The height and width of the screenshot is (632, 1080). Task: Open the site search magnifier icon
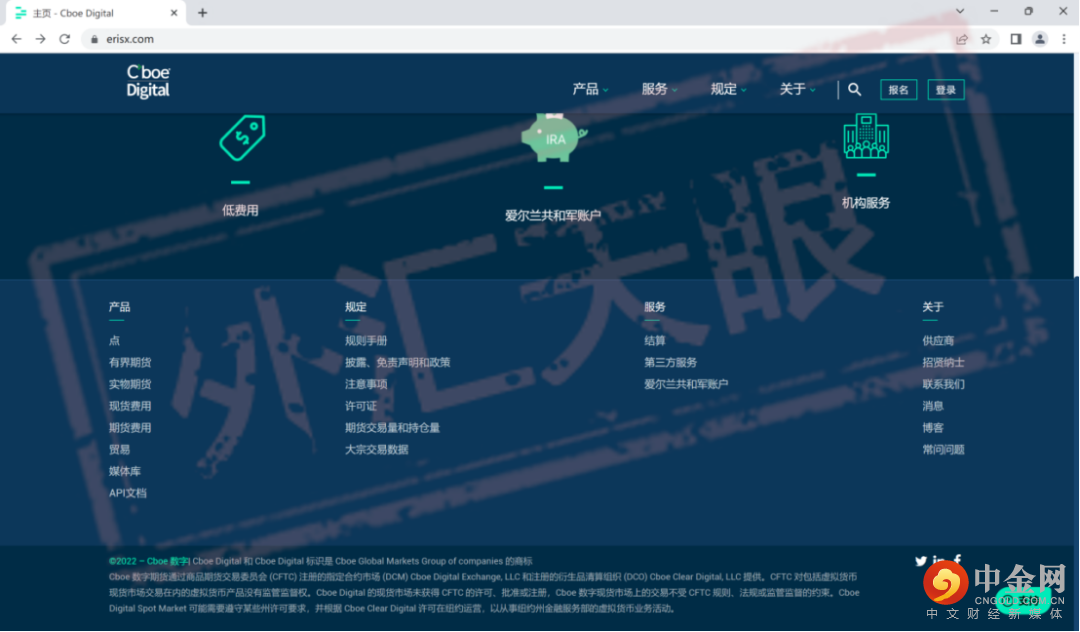click(x=854, y=89)
